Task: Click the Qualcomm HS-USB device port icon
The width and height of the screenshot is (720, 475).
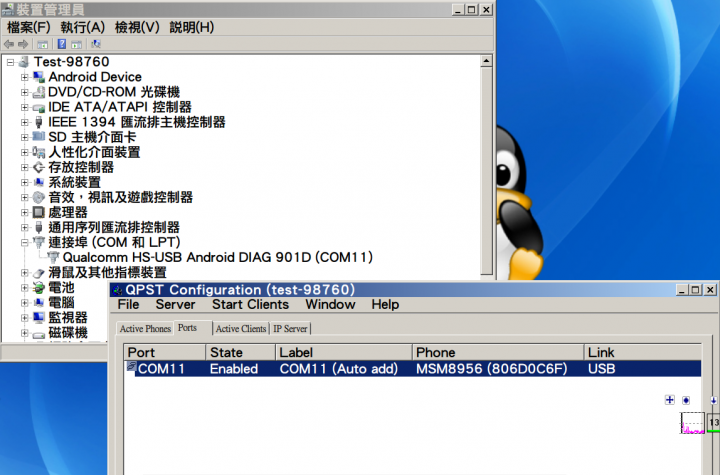Action: point(54,257)
